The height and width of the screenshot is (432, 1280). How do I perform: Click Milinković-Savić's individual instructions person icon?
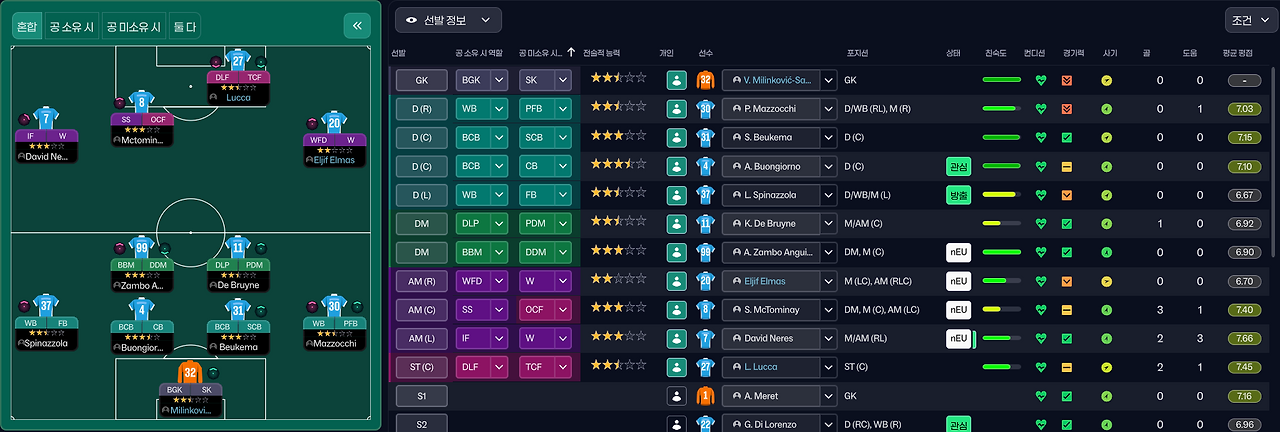coord(677,80)
